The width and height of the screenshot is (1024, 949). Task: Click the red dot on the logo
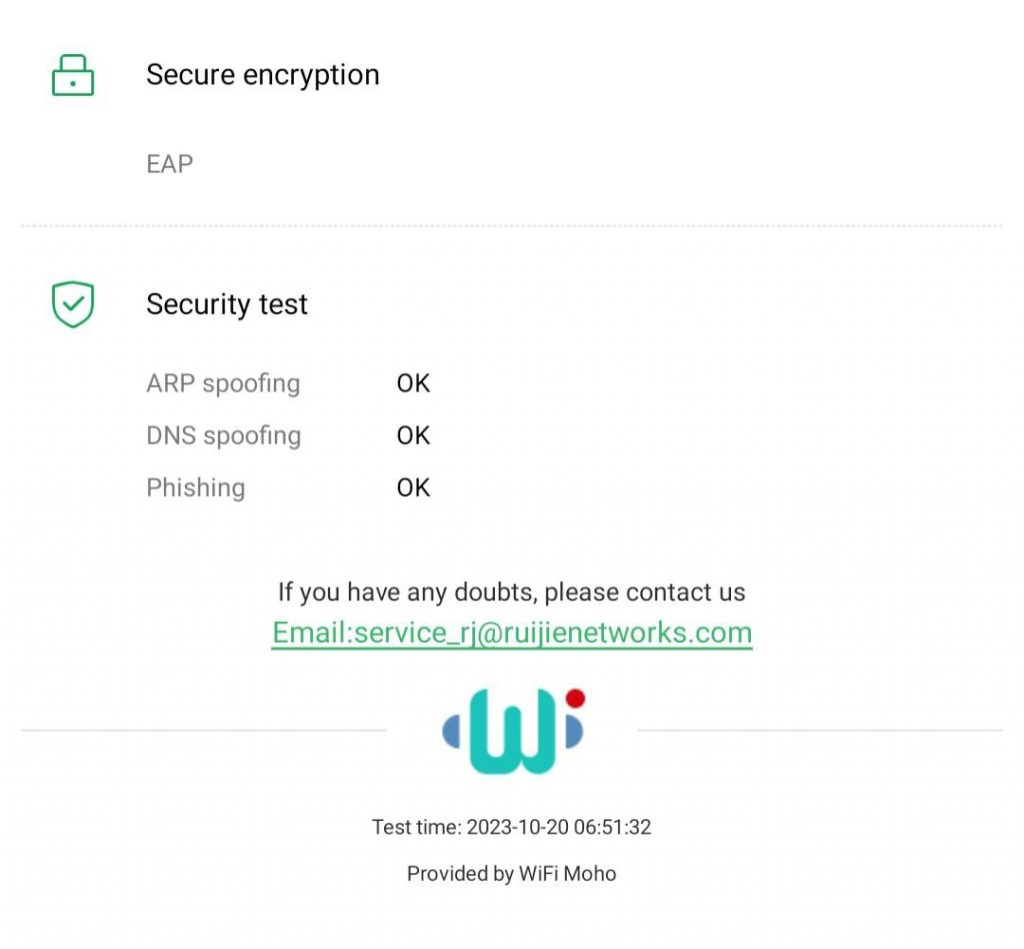click(x=574, y=698)
